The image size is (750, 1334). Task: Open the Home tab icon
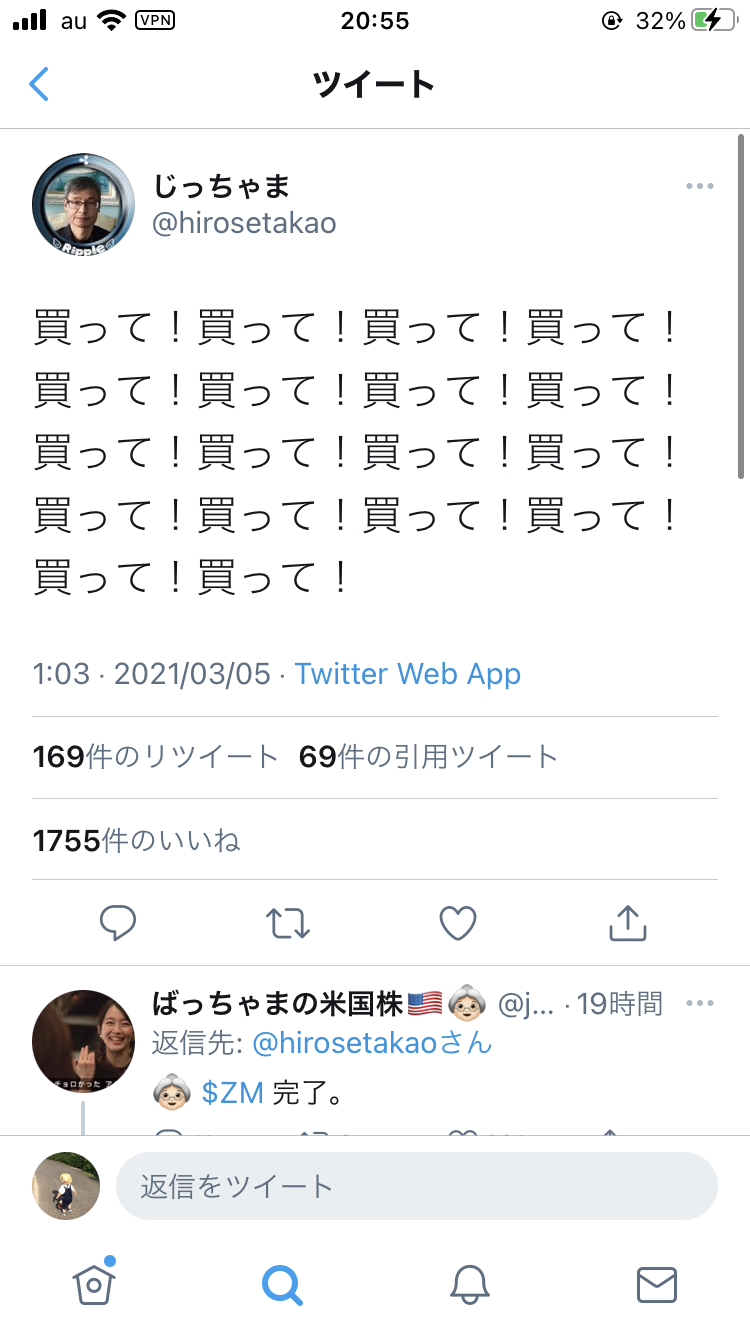pyautogui.click(x=94, y=1281)
